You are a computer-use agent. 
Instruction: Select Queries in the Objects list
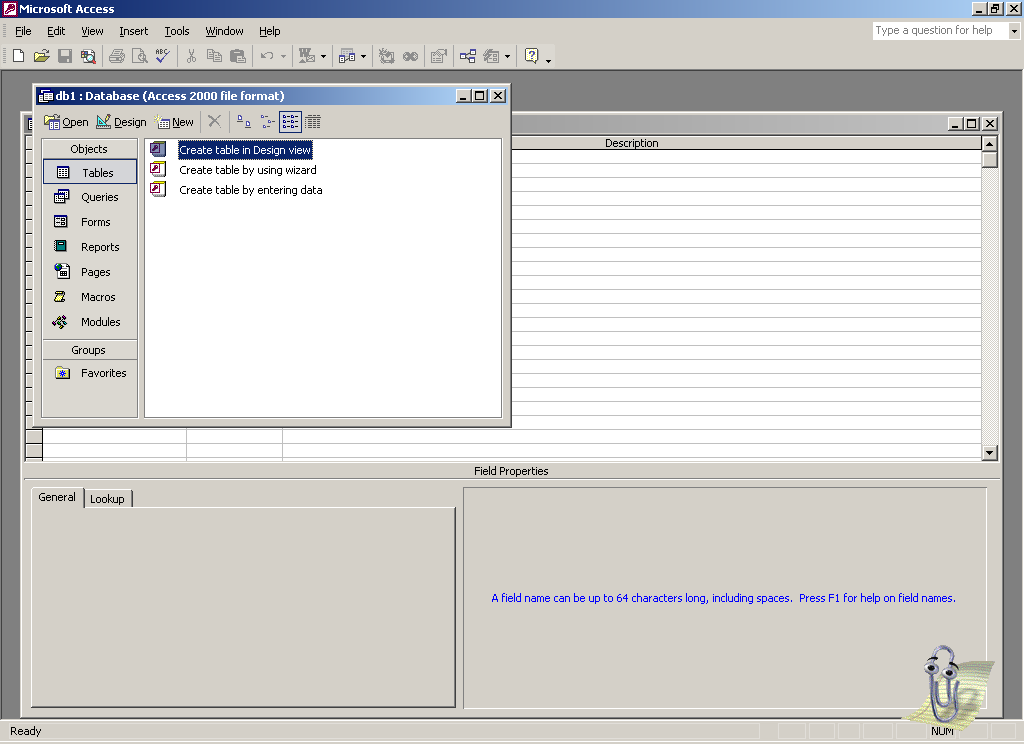pyautogui.click(x=89, y=197)
